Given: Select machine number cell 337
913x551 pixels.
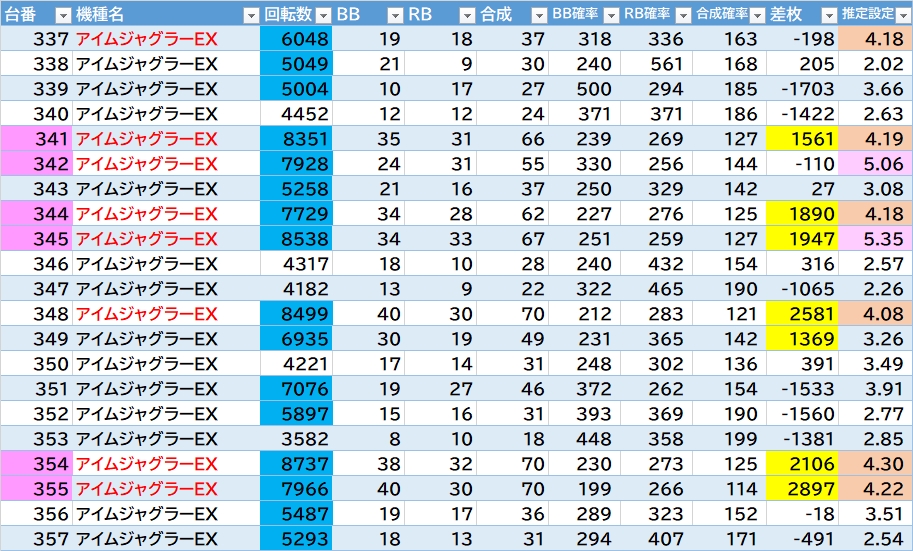Looking at the screenshot, I should [37, 38].
